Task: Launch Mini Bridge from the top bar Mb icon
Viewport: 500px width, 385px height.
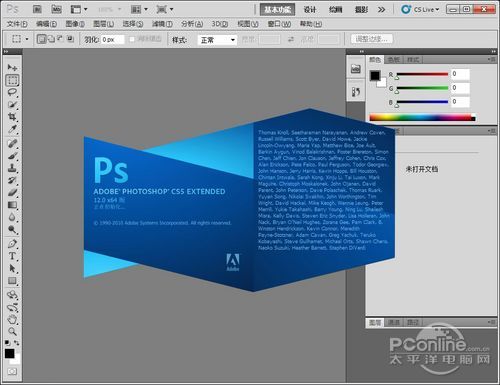Action: [56, 9]
